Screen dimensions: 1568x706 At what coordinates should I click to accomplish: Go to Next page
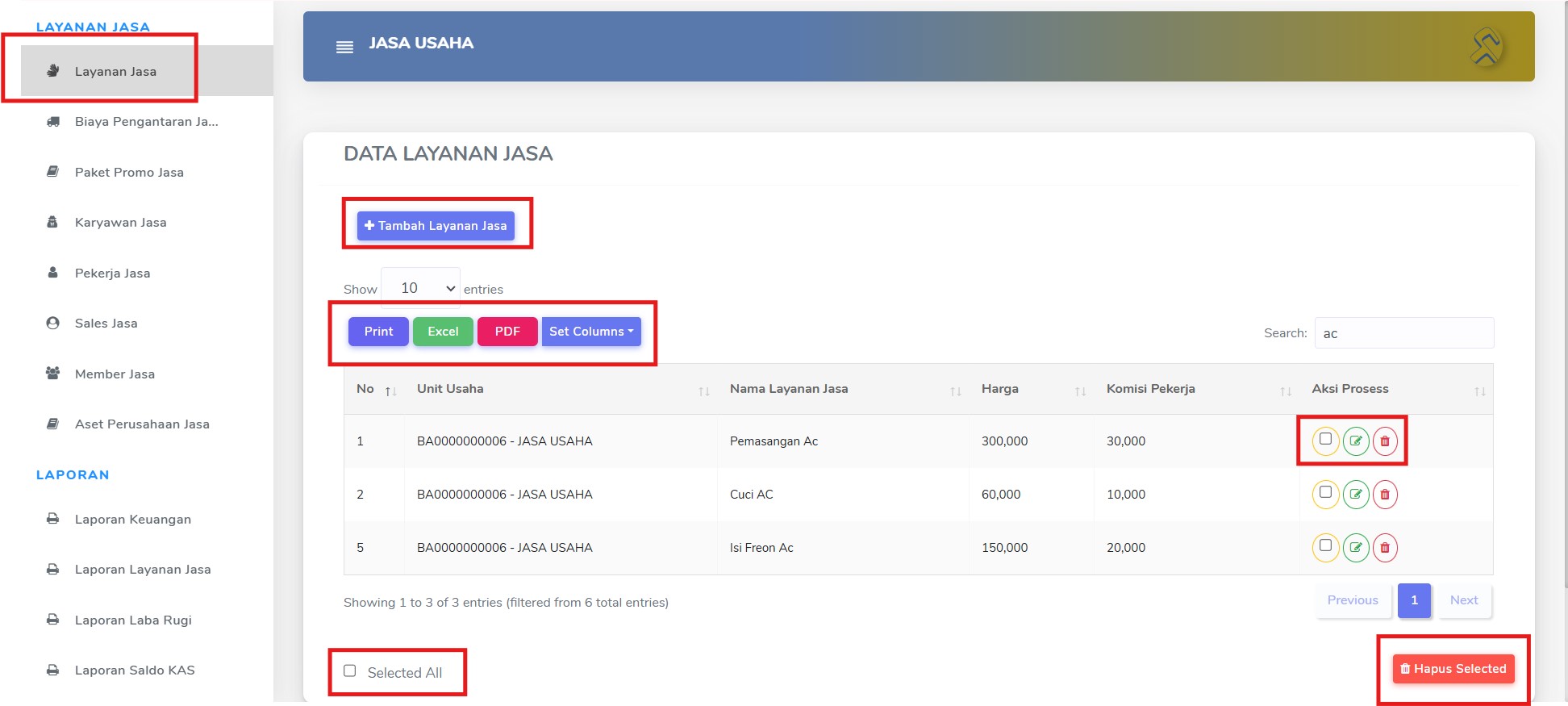(1464, 600)
